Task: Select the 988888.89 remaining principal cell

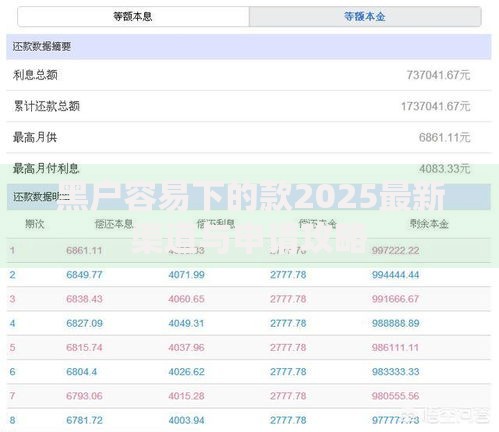Action: tap(395, 323)
